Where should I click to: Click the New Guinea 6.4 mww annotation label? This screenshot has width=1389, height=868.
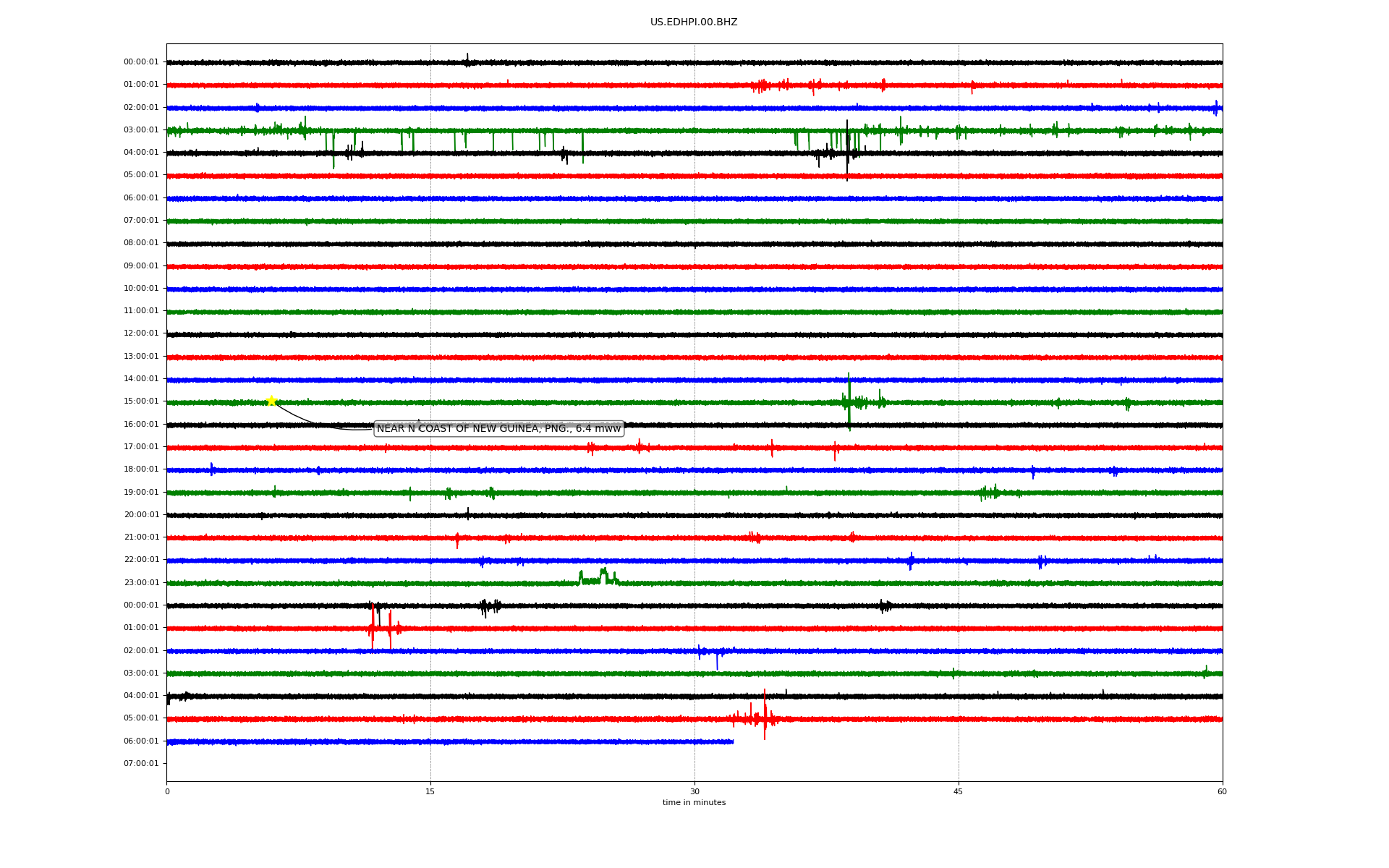(x=499, y=429)
